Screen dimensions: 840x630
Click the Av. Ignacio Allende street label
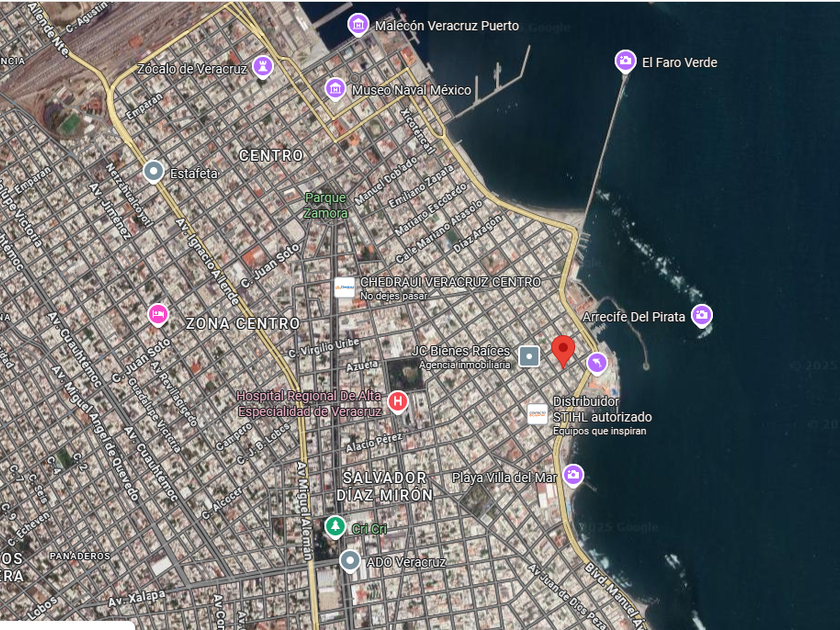coord(207,261)
